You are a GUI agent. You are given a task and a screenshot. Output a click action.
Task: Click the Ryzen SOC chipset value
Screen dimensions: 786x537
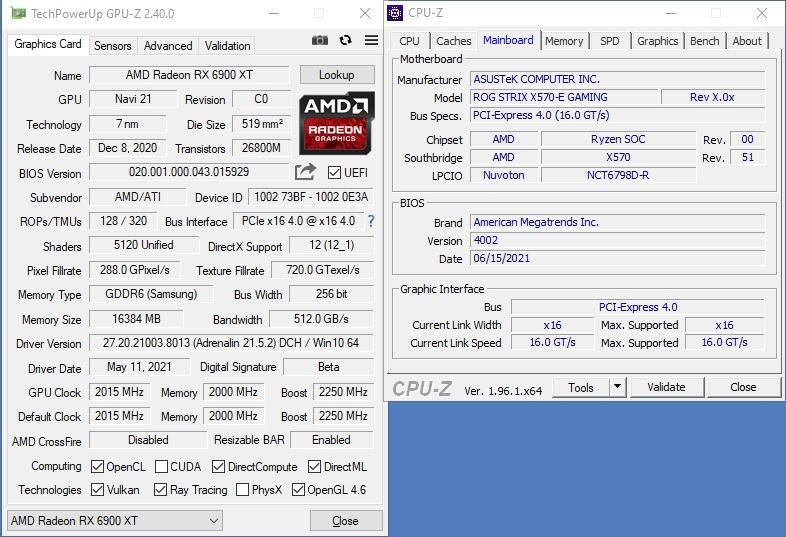click(618, 139)
